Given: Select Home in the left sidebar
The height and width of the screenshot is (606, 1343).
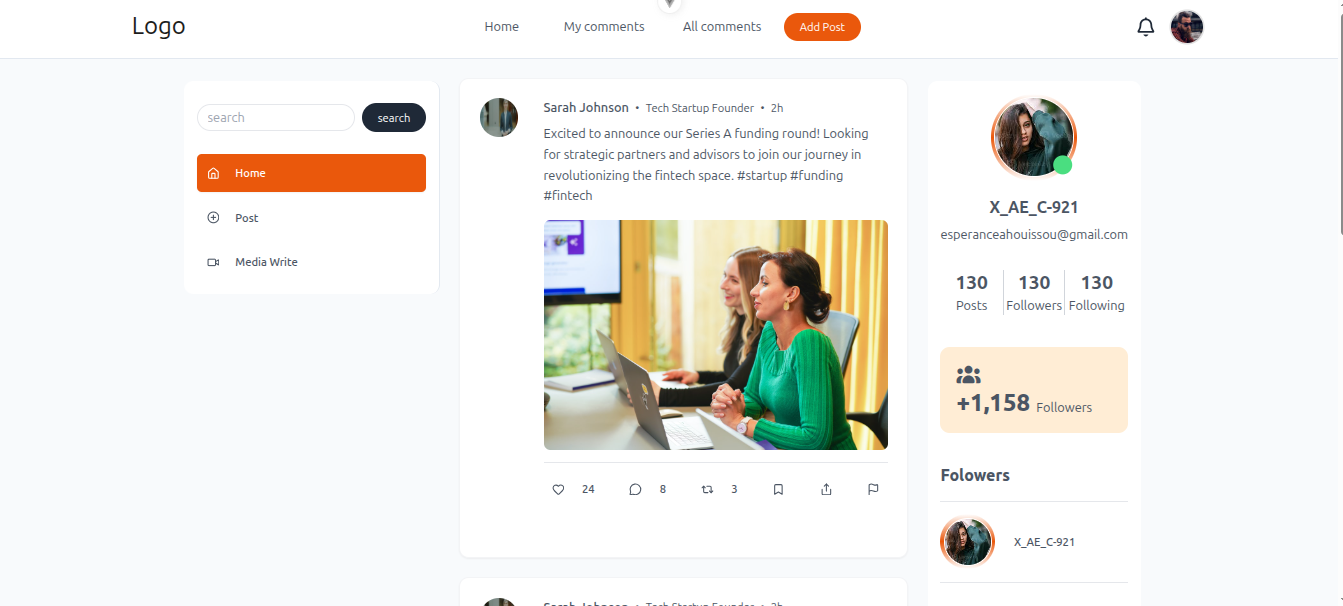Looking at the screenshot, I should point(311,173).
